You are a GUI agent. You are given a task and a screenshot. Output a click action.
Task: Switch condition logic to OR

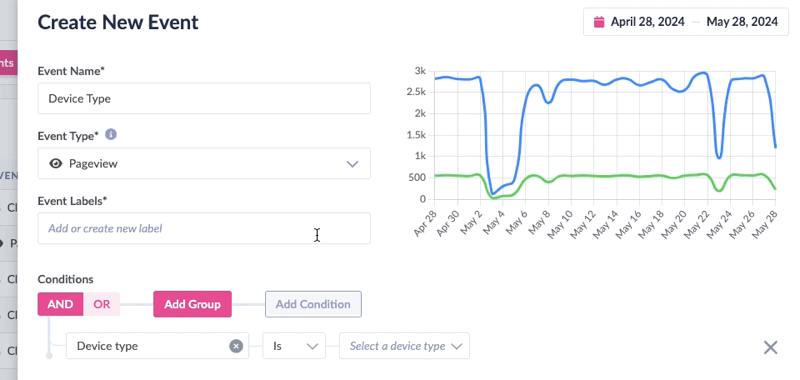(102, 304)
